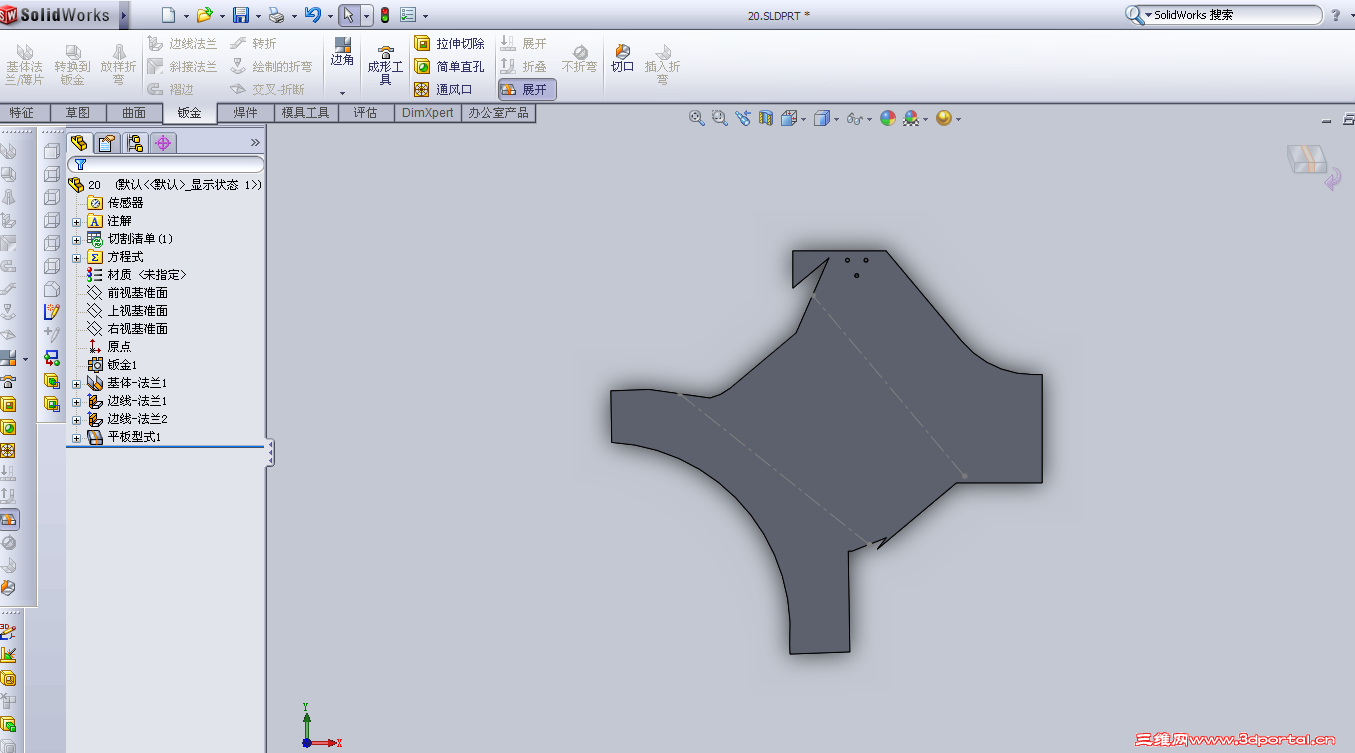Open the DimXpertManager tab icon
The image size is (1355, 753).
(x=163, y=143)
